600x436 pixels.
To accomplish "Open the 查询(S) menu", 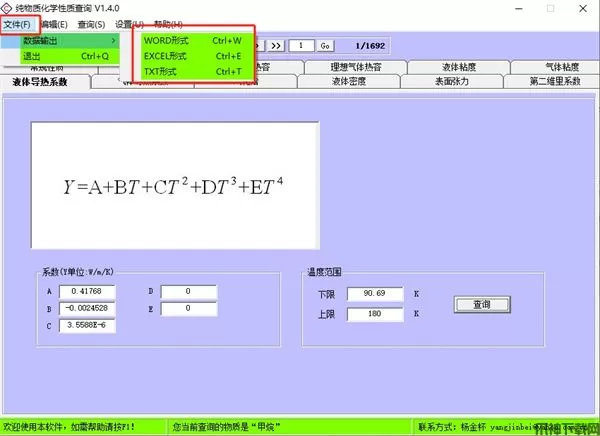I will 91,23.
